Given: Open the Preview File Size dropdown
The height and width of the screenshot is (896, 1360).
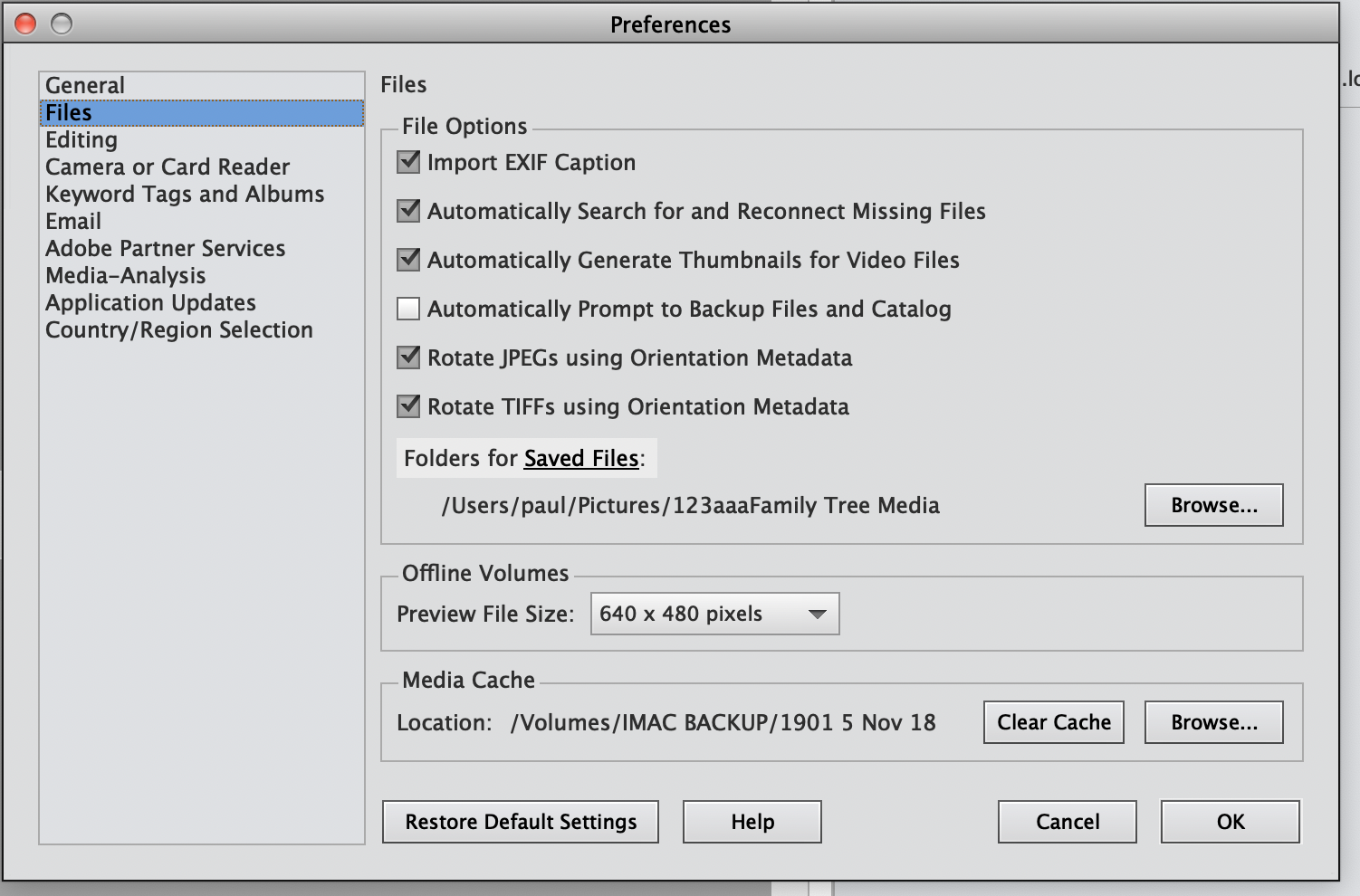Looking at the screenshot, I should pyautogui.click(x=714, y=614).
